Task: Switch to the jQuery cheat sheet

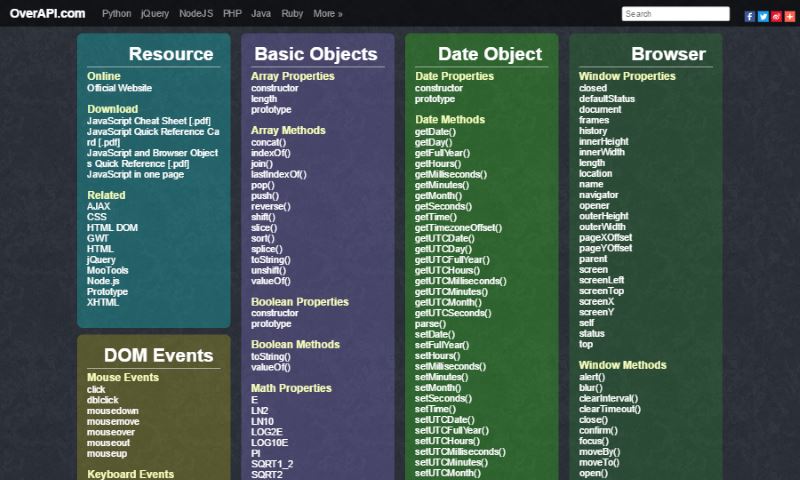Action: (x=155, y=15)
